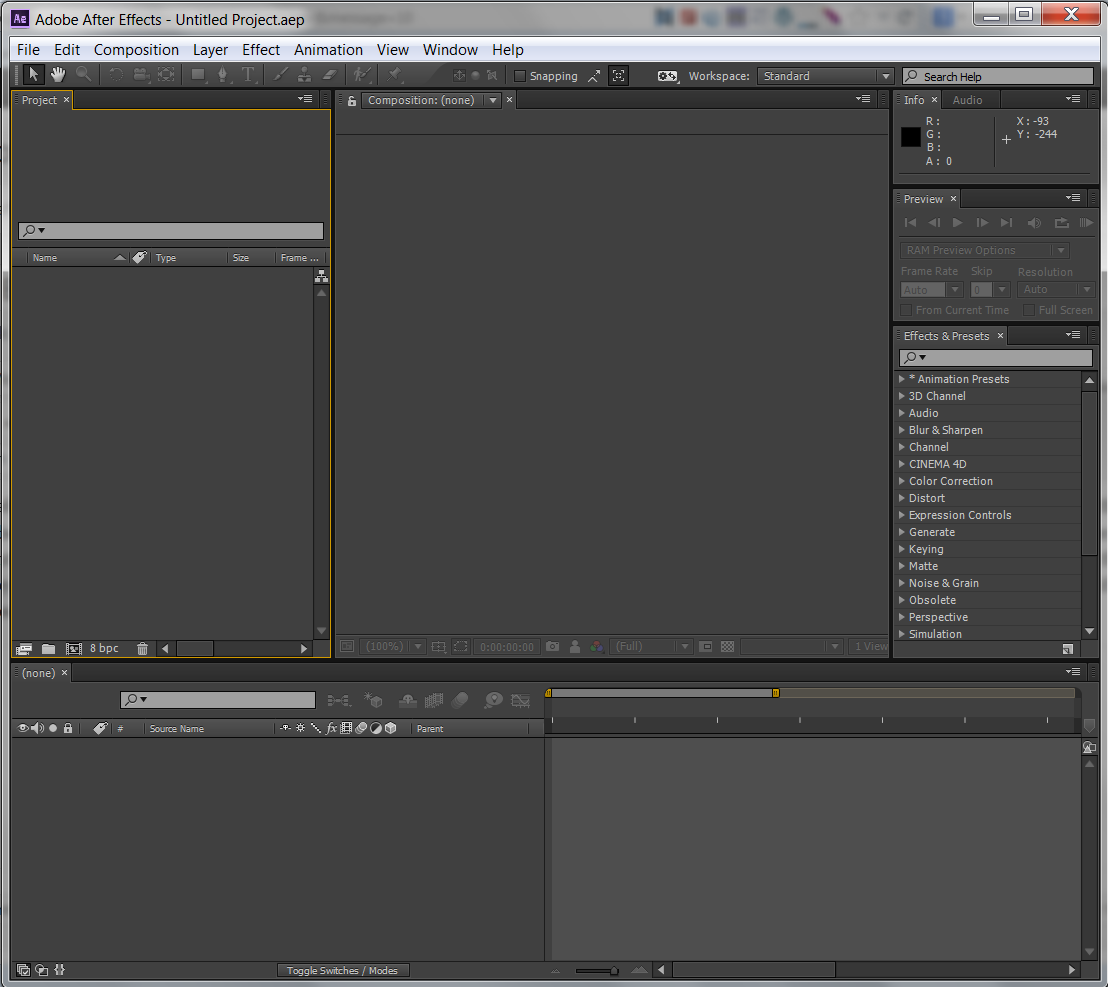1108x987 pixels.
Task: Select the Eraser tool
Action: tap(329, 74)
